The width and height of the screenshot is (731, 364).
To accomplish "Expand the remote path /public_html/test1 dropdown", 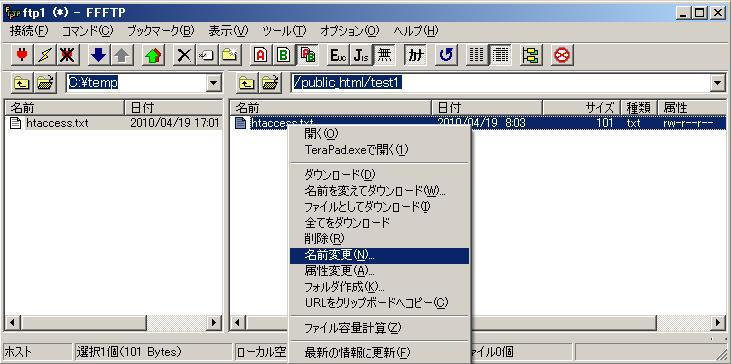I will [717, 83].
